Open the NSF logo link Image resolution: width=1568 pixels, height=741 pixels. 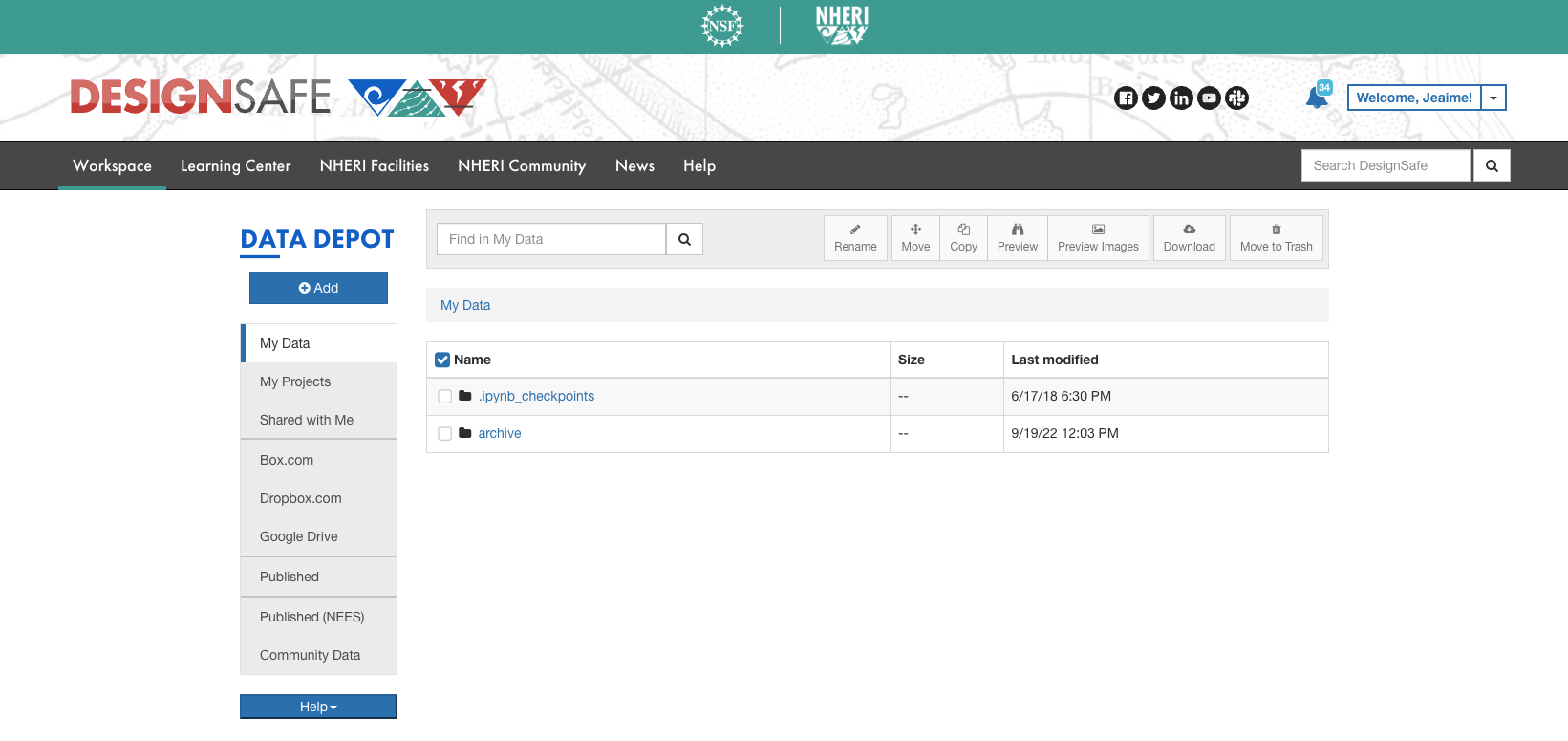tap(722, 26)
